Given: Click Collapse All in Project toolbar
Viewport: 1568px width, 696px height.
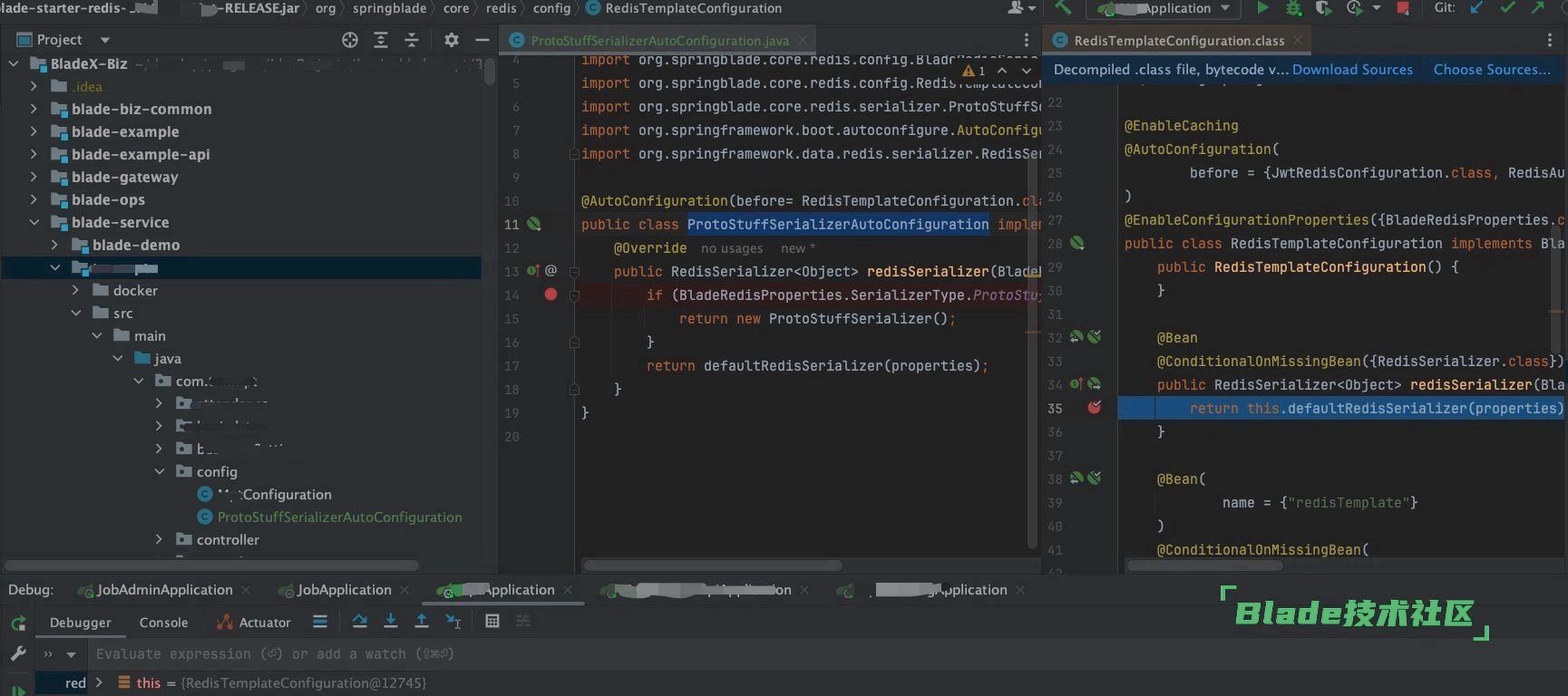Looking at the screenshot, I should [x=412, y=40].
